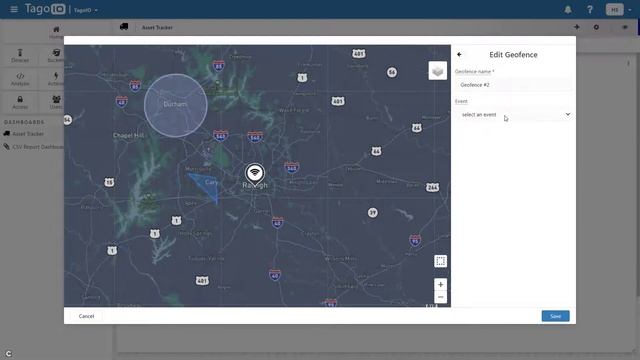The height and width of the screenshot is (360, 640).
Task: Save the geofence
Action: pos(555,316)
